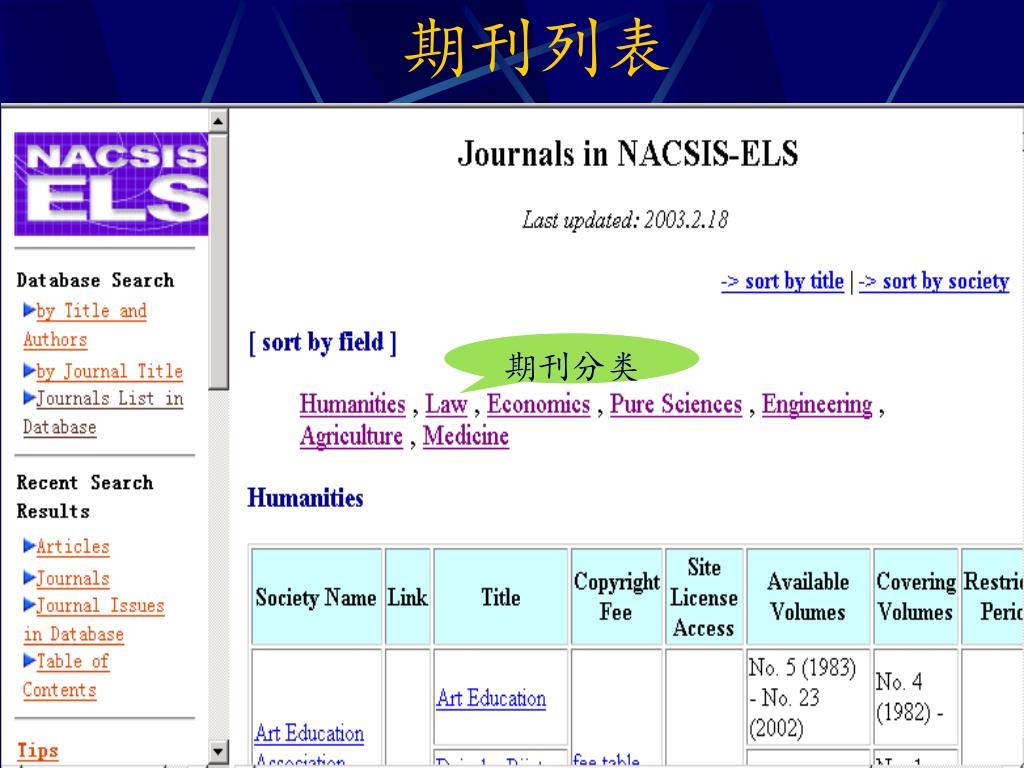Open Art Education Association society link

point(310,746)
